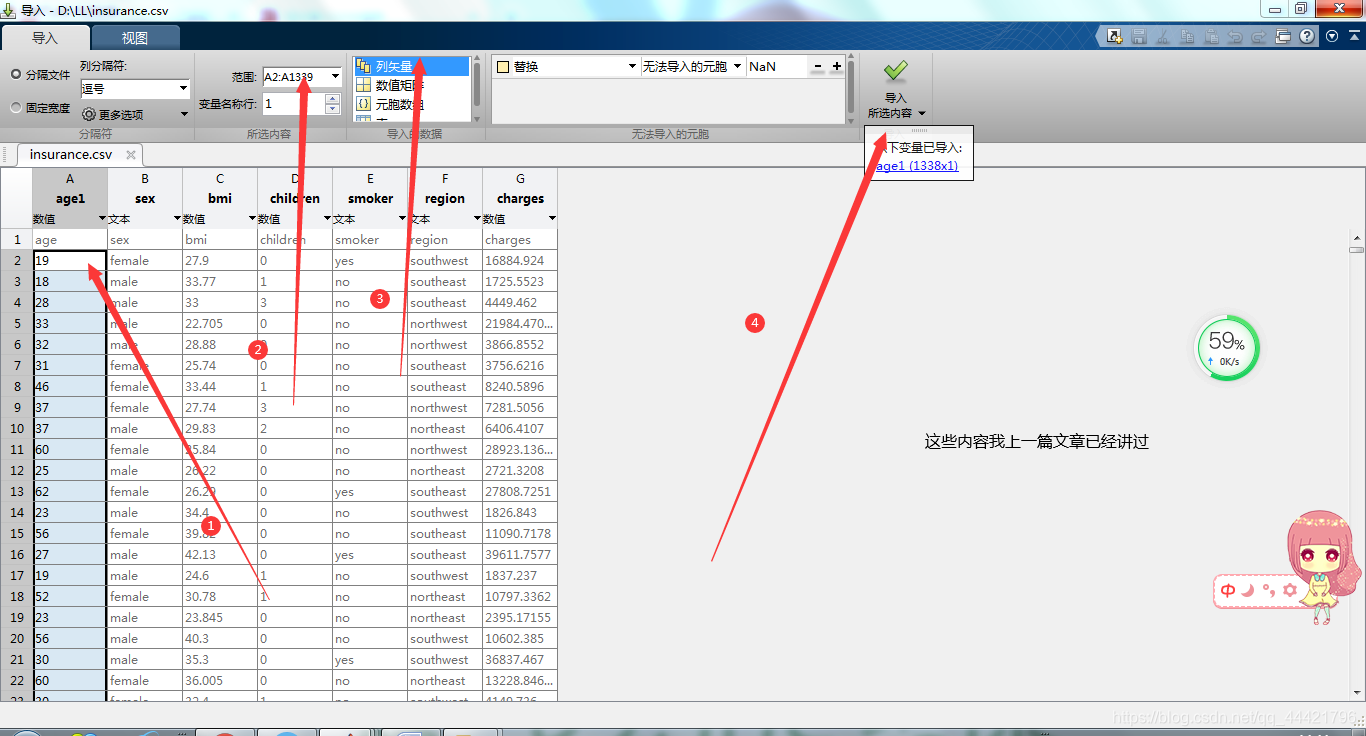Click the 范围 range input field
Viewport: 1366px width, 736px height.
(294, 76)
